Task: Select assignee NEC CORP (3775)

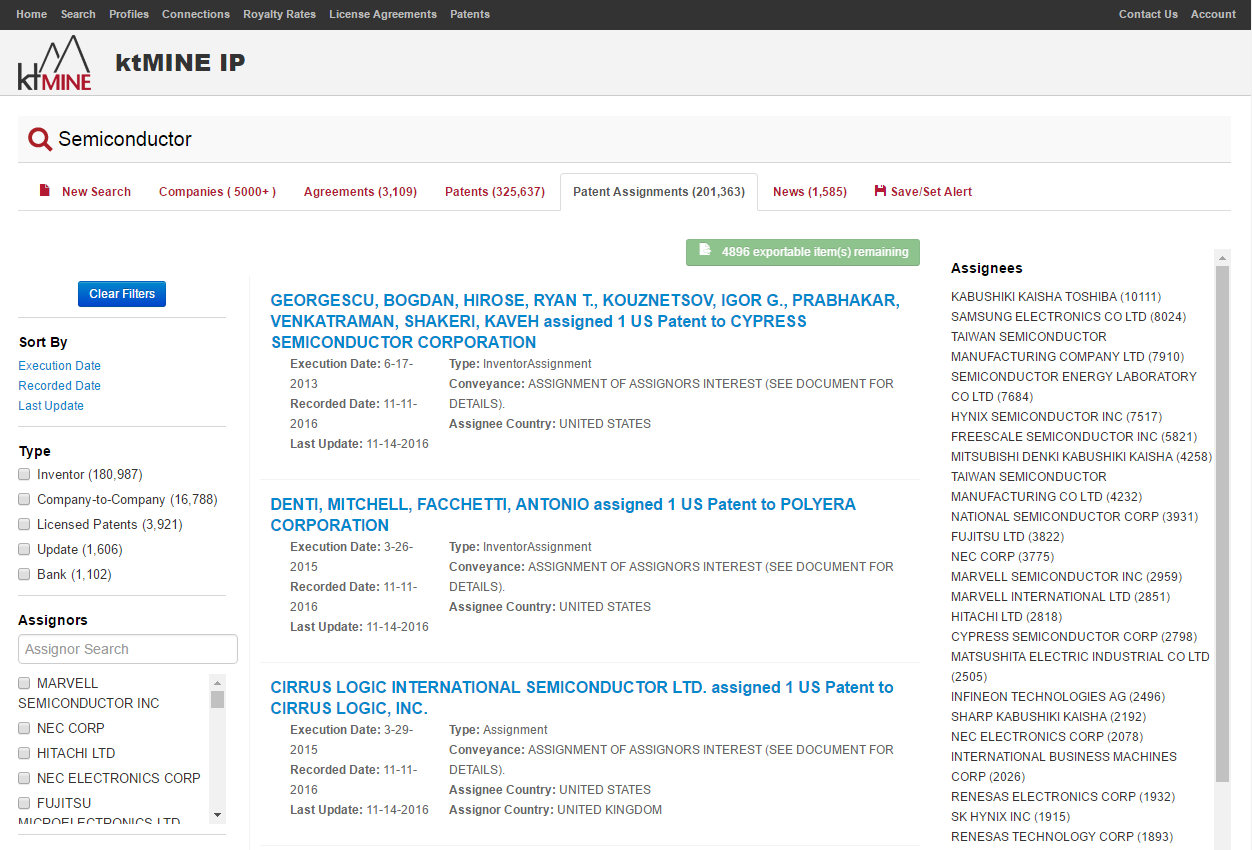Action: coord(1002,557)
